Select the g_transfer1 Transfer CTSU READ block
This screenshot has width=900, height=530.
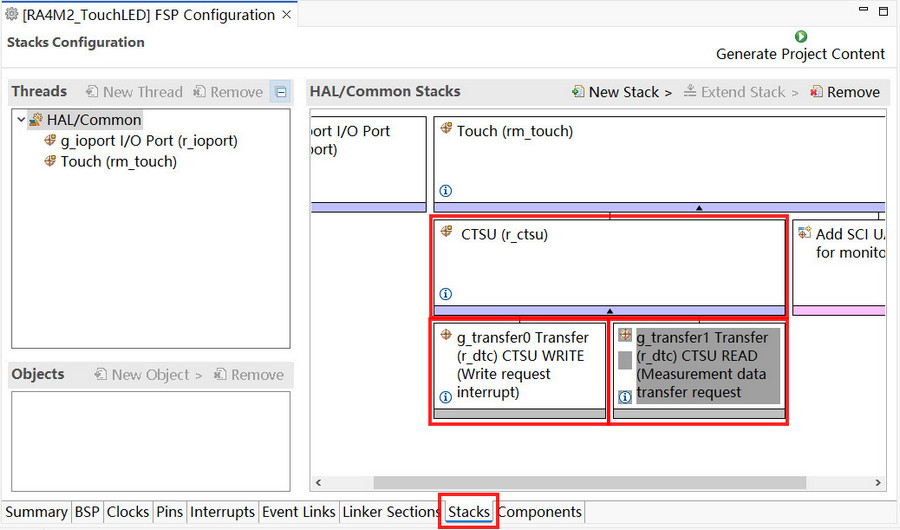pos(699,371)
